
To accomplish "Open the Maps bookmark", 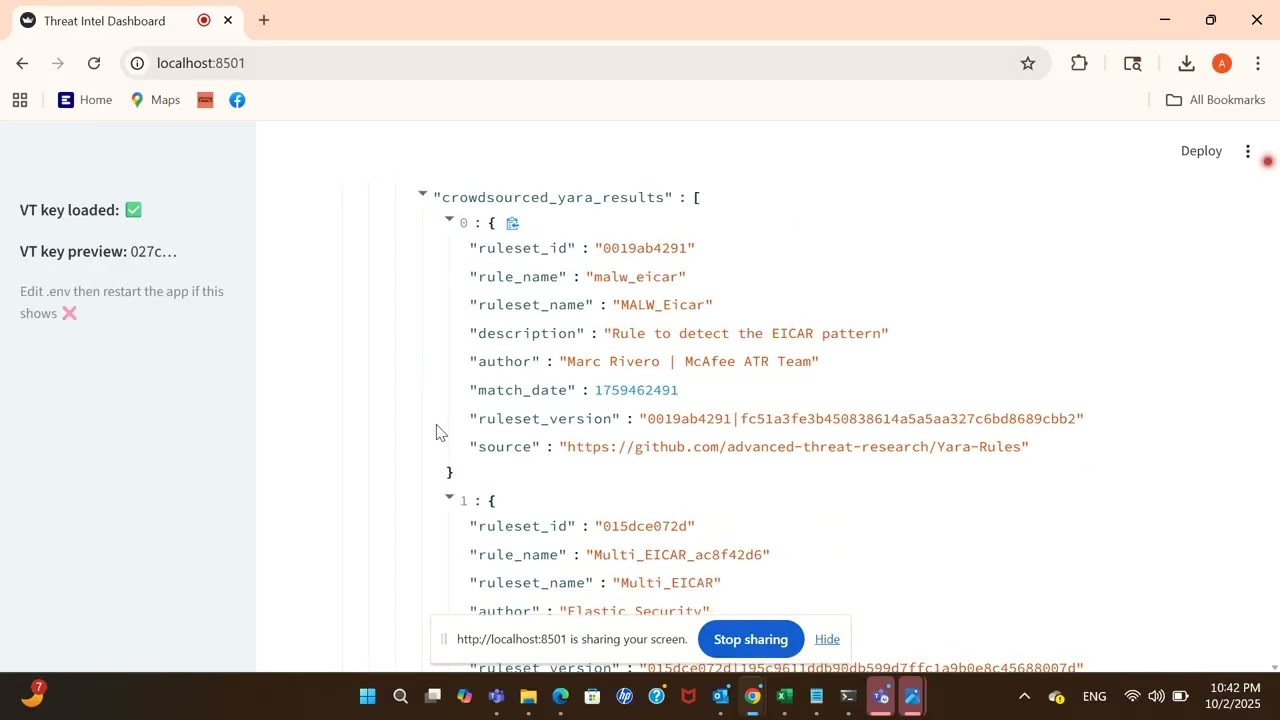I will tap(155, 100).
